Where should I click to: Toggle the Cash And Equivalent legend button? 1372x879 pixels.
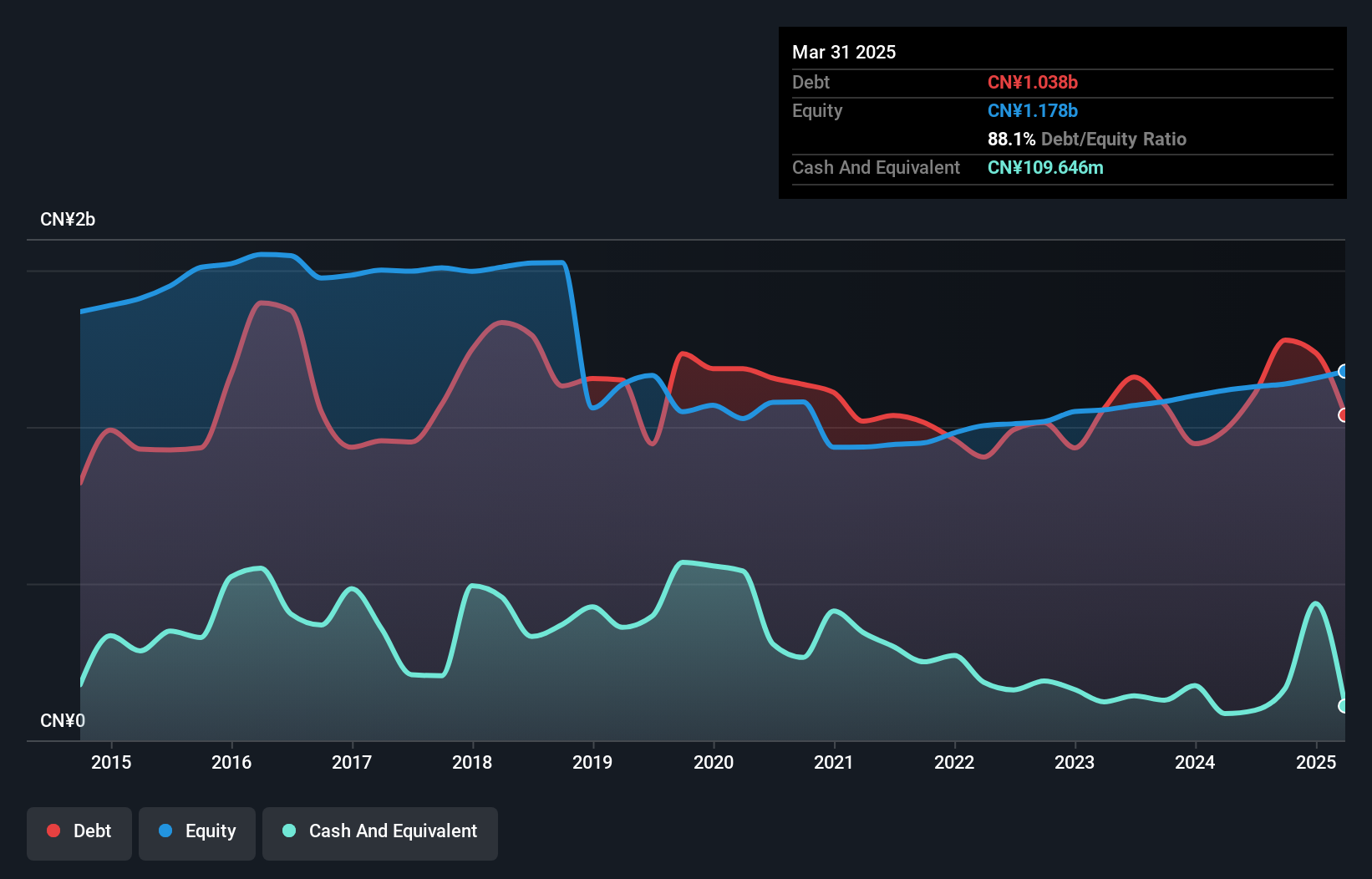coord(380,833)
